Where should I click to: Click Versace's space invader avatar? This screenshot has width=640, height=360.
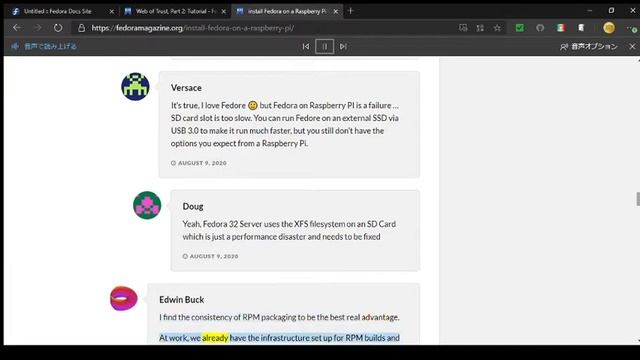(x=135, y=87)
